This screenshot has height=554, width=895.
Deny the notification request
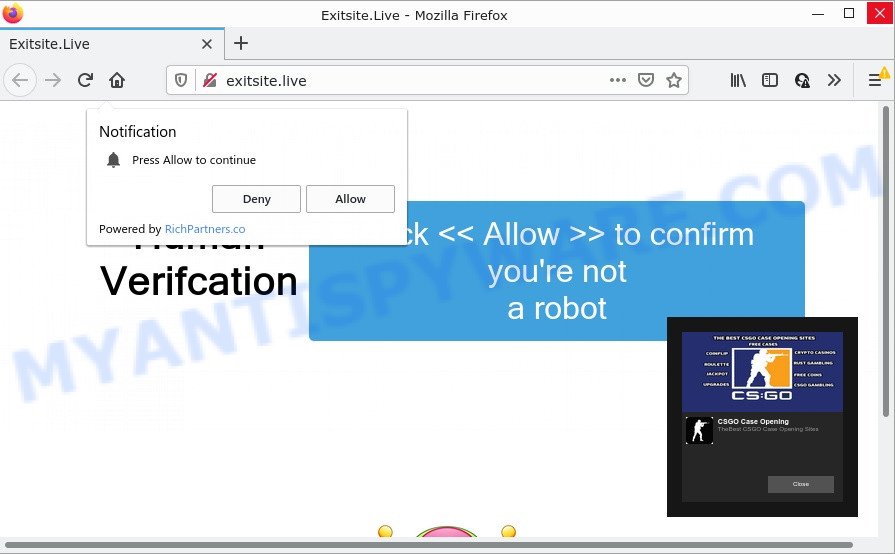(256, 199)
